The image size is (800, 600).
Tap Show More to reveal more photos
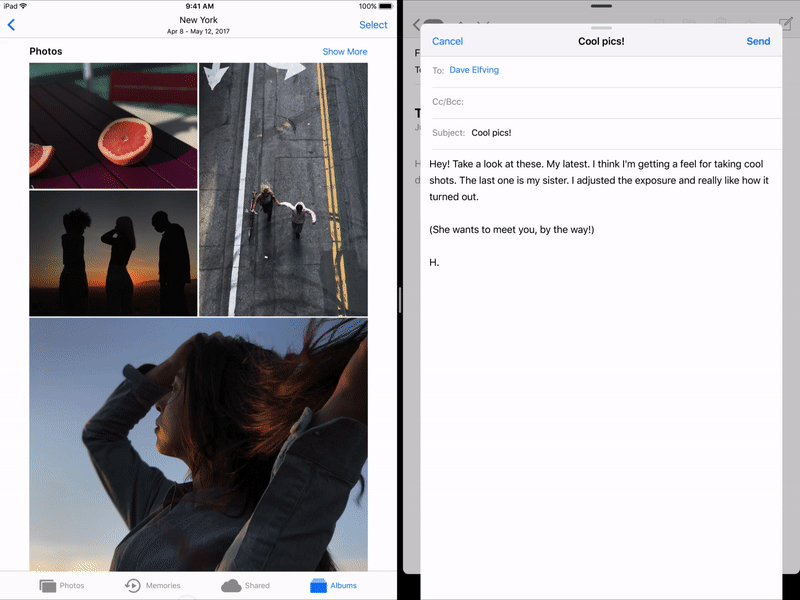pyautogui.click(x=345, y=51)
